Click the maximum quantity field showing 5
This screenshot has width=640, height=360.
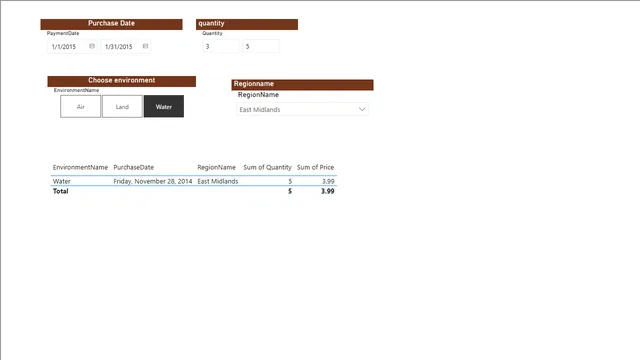[x=261, y=46]
